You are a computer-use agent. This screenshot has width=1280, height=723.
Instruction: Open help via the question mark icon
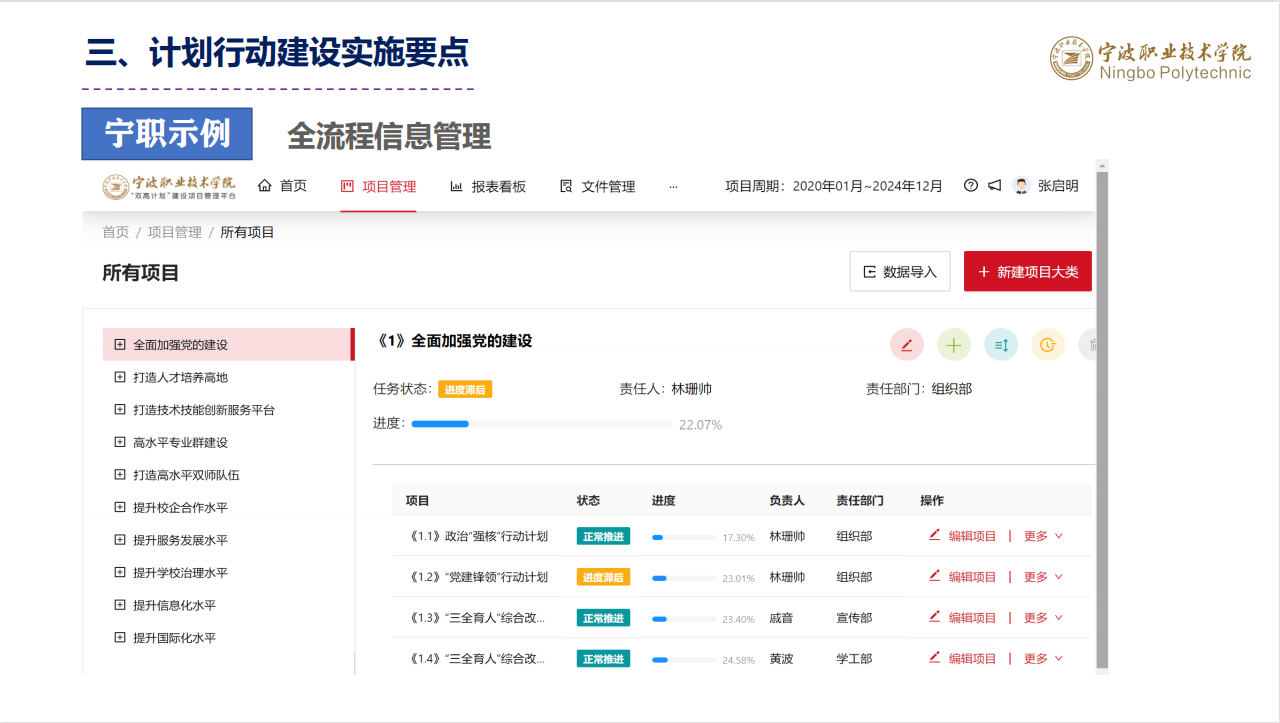(970, 186)
